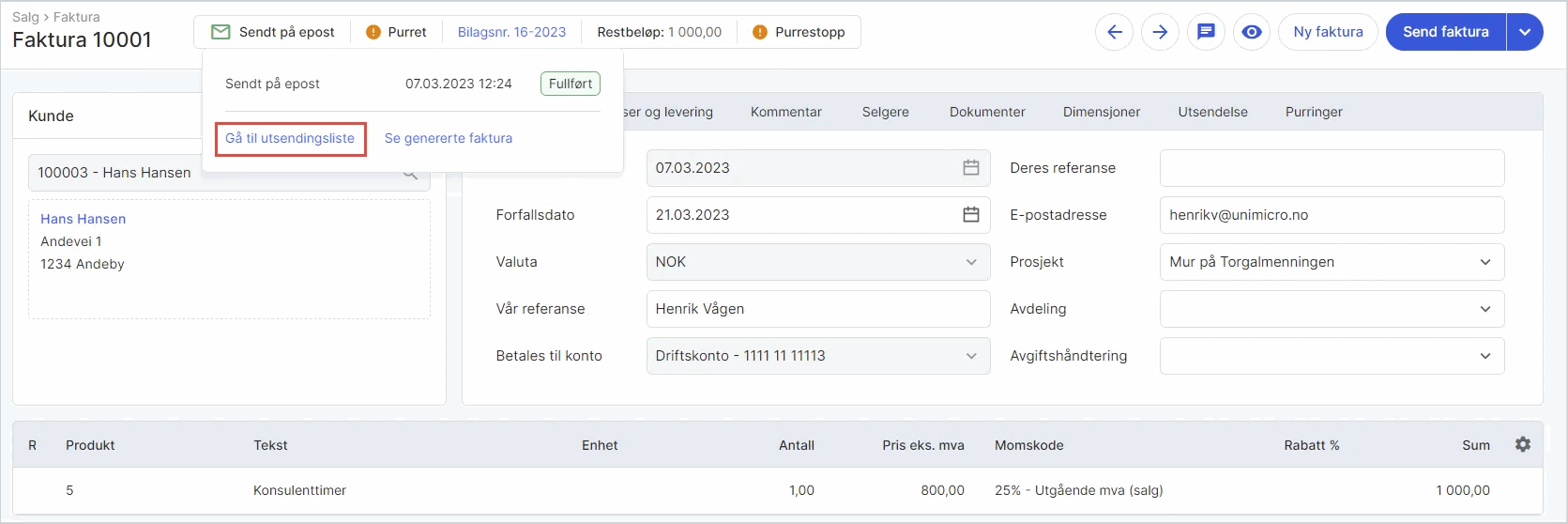Click the Produkt column header
Screen dimensions: 1568x524
pyautogui.click(x=90, y=445)
